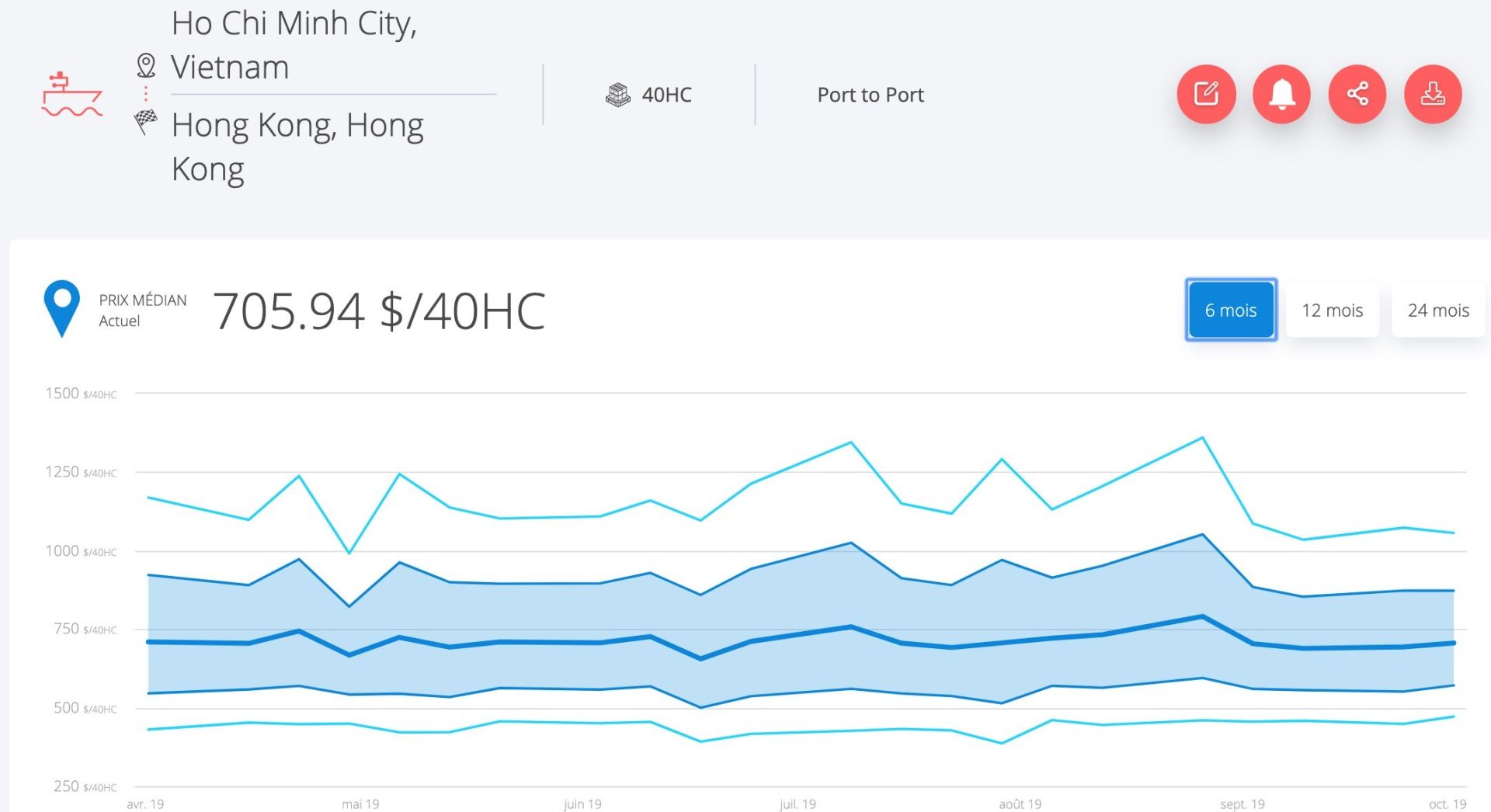Switch to the 12 mois range

1333,310
